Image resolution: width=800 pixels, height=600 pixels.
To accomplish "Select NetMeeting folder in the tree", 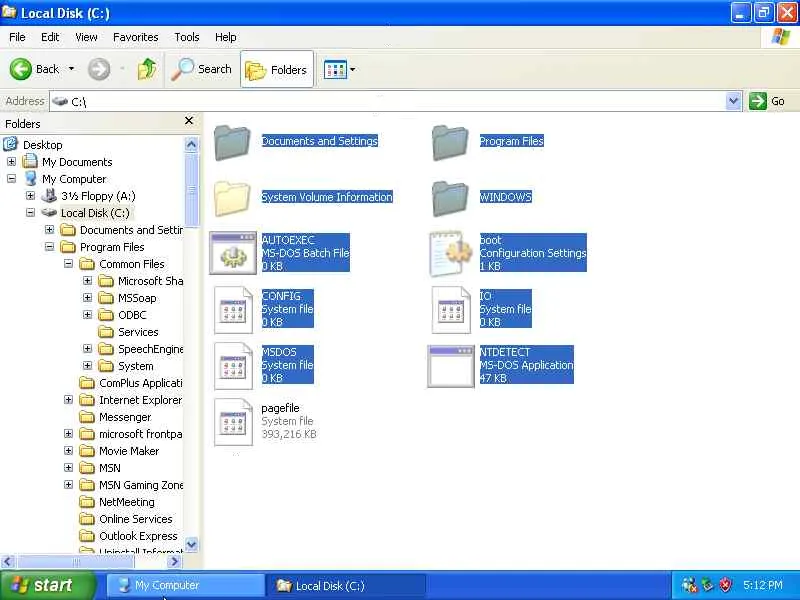I will [127, 502].
